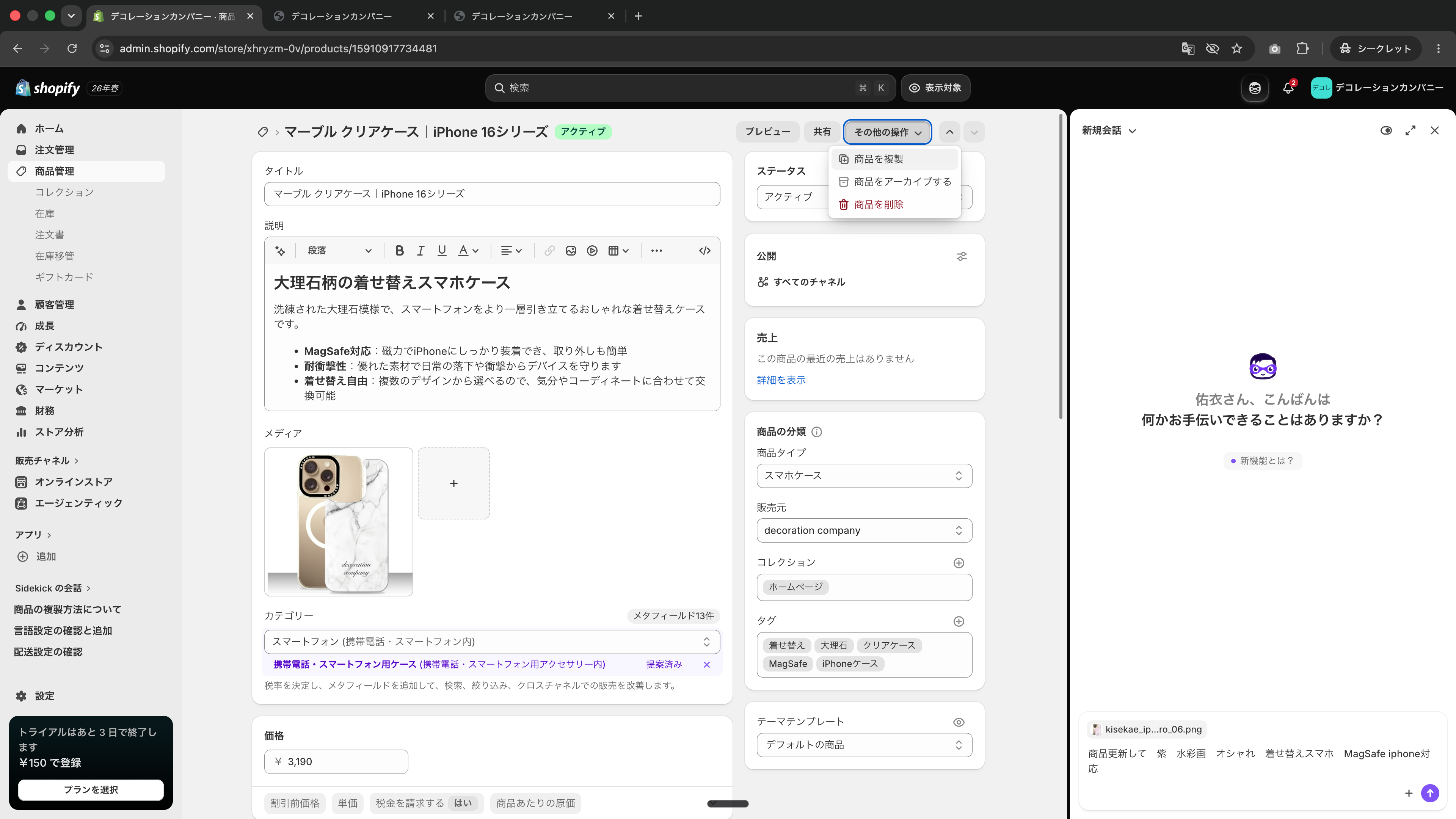1456x819 pixels.
Task: Open 販売元 decoration company dropdown
Action: 864,530
